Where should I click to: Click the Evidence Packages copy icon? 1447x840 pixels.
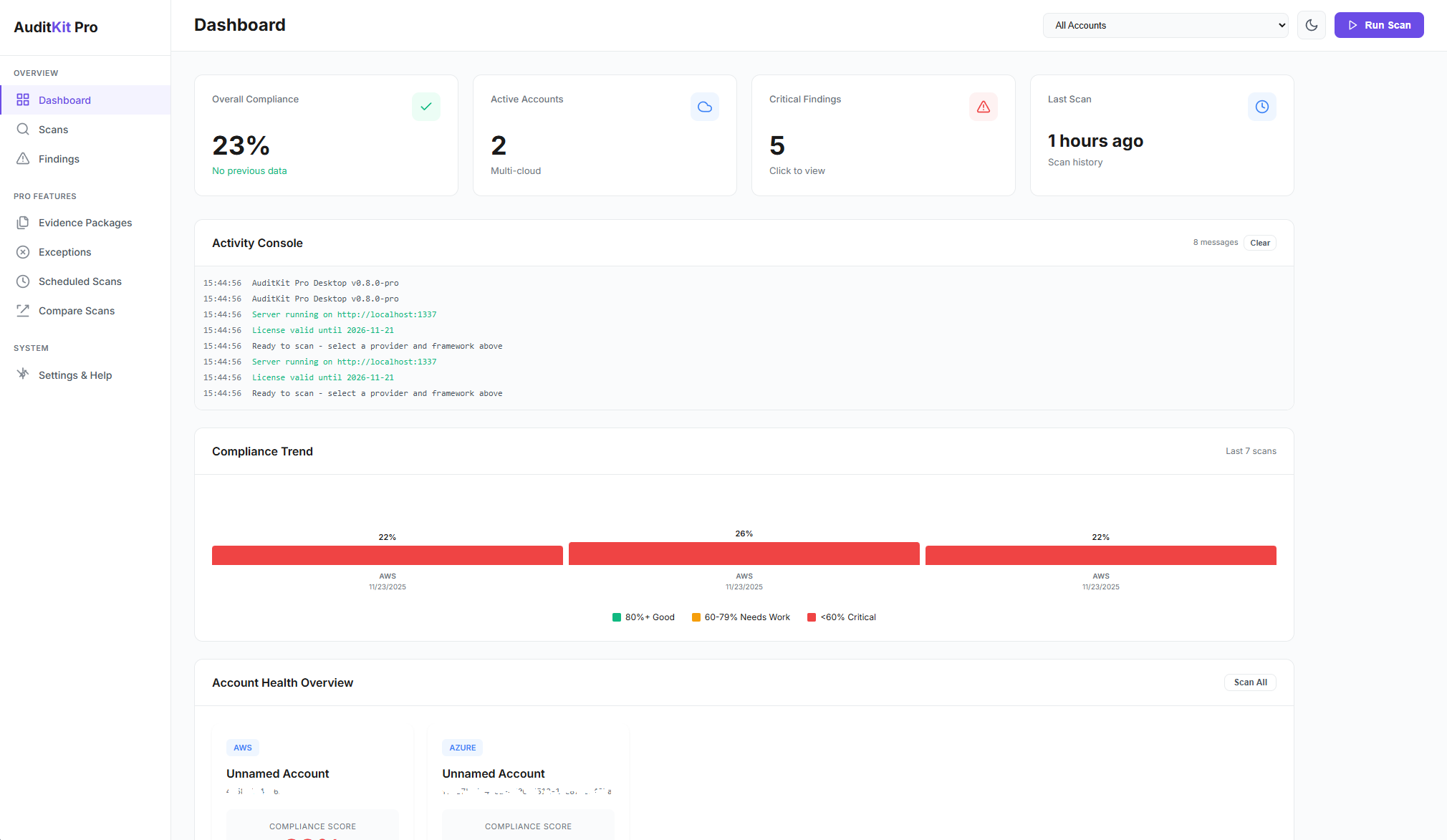click(x=23, y=223)
